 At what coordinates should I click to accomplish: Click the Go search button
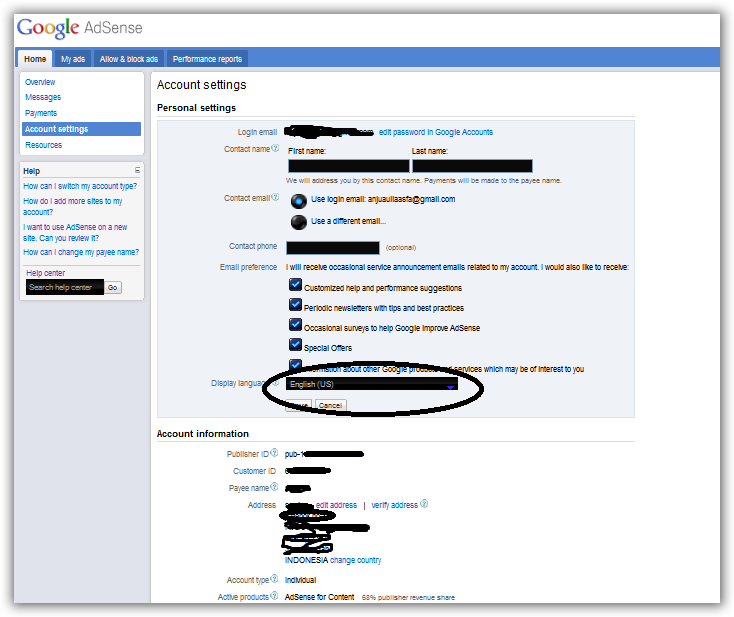pyautogui.click(x=113, y=287)
